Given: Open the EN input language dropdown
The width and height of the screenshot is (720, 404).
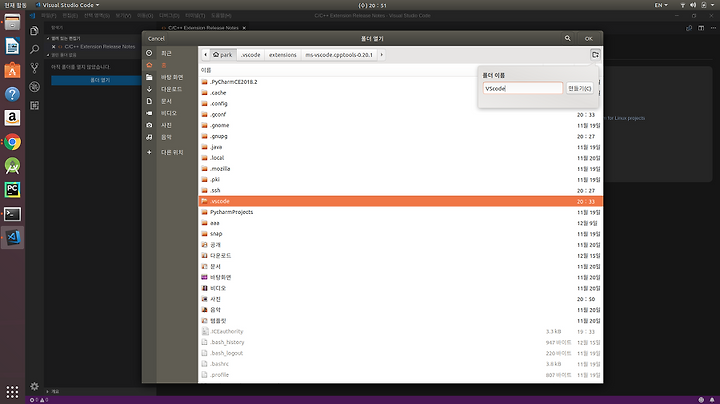Looking at the screenshot, I should pyautogui.click(x=661, y=5).
